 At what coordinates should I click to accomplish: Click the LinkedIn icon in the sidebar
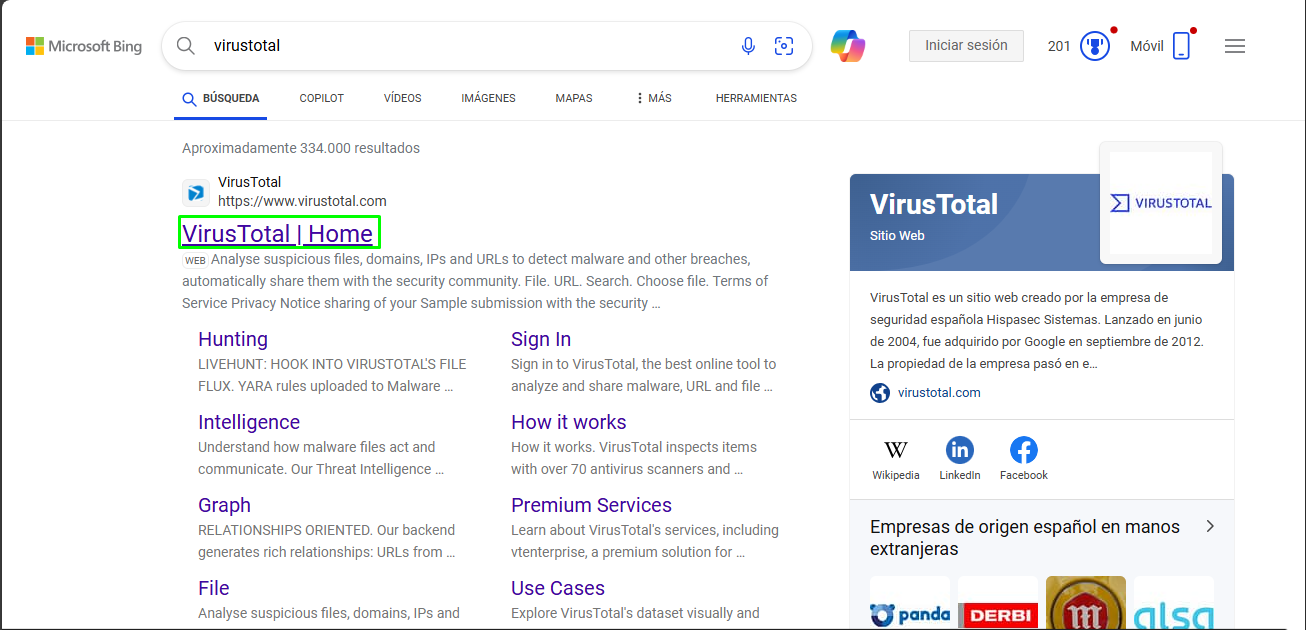[x=959, y=451]
